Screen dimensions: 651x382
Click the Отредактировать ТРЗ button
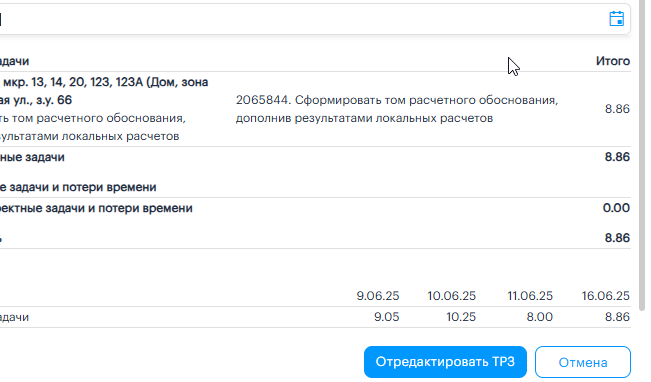pos(445,362)
